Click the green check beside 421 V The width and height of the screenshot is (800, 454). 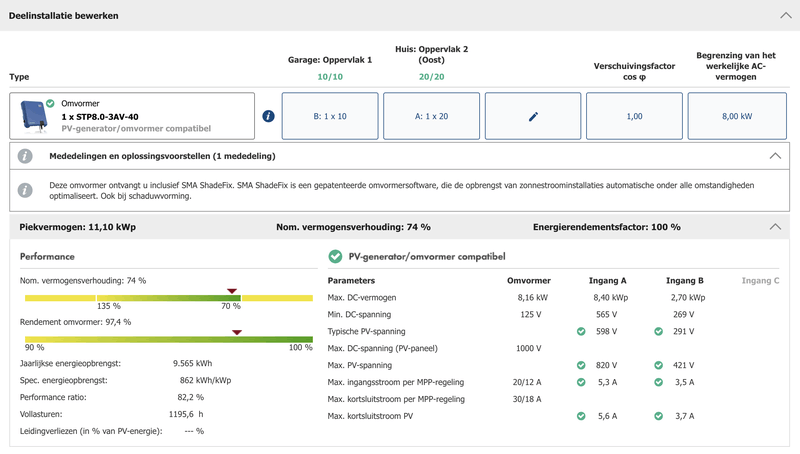click(658, 365)
